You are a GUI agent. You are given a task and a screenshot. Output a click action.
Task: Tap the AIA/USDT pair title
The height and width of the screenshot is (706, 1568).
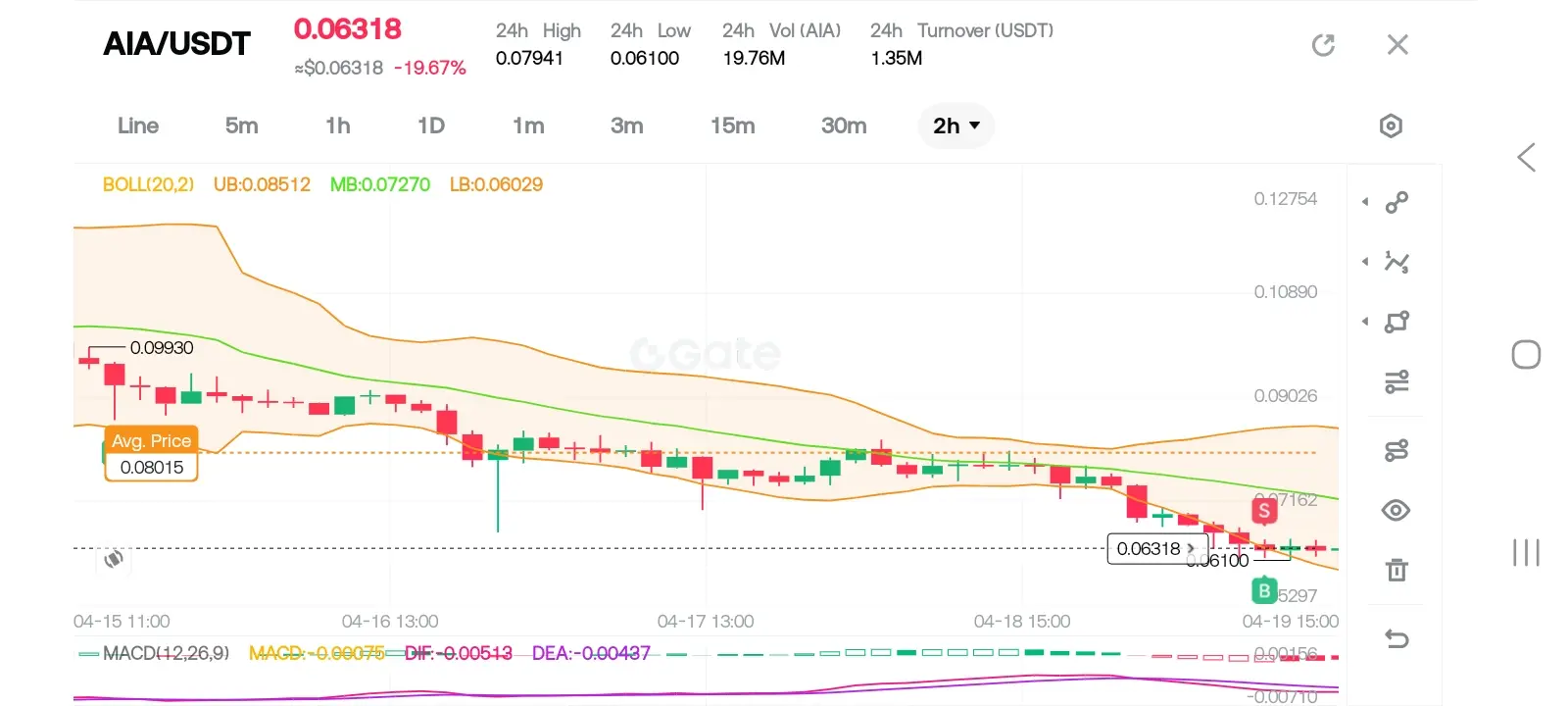(x=177, y=44)
